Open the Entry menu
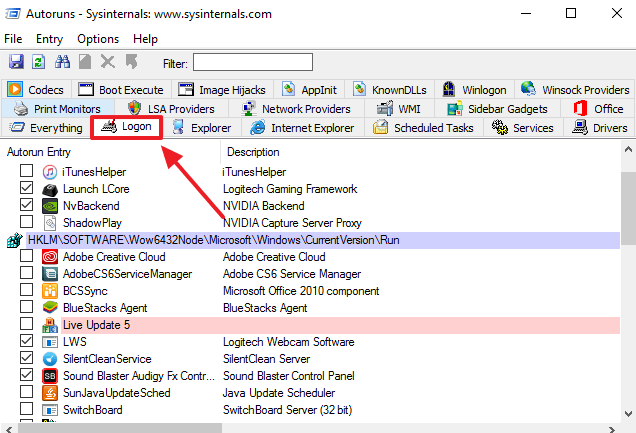 click(x=49, y=38)
